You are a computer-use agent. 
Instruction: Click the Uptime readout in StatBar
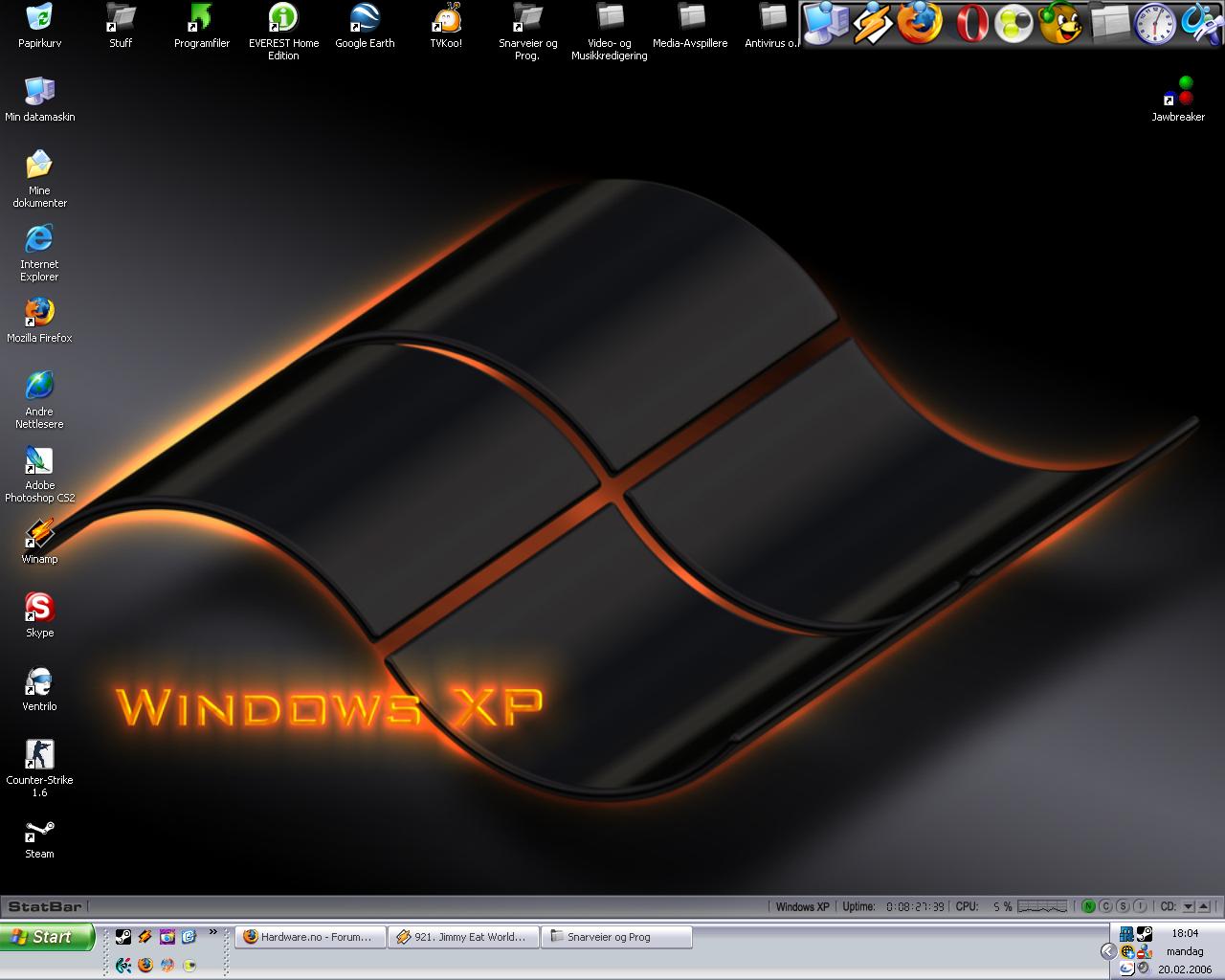(893, 906)
